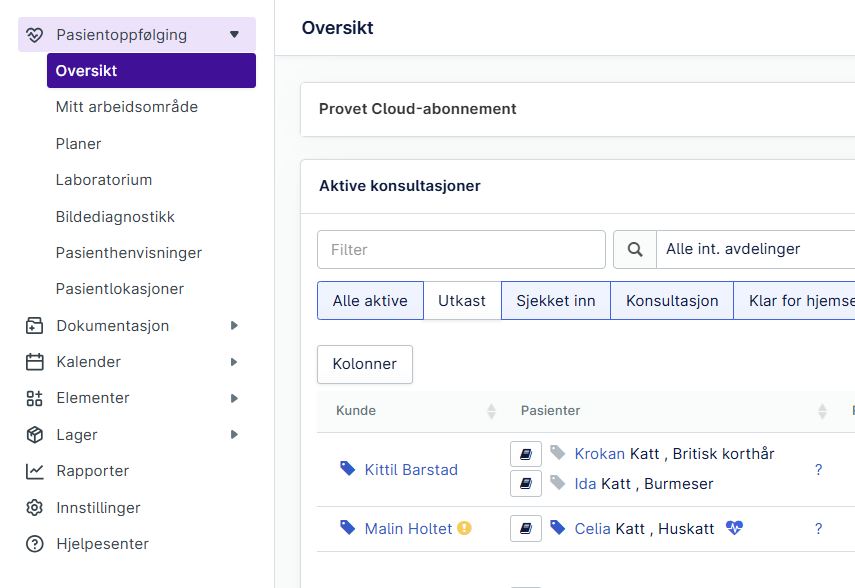Click the Elementer grid icon

click(34, 398)
